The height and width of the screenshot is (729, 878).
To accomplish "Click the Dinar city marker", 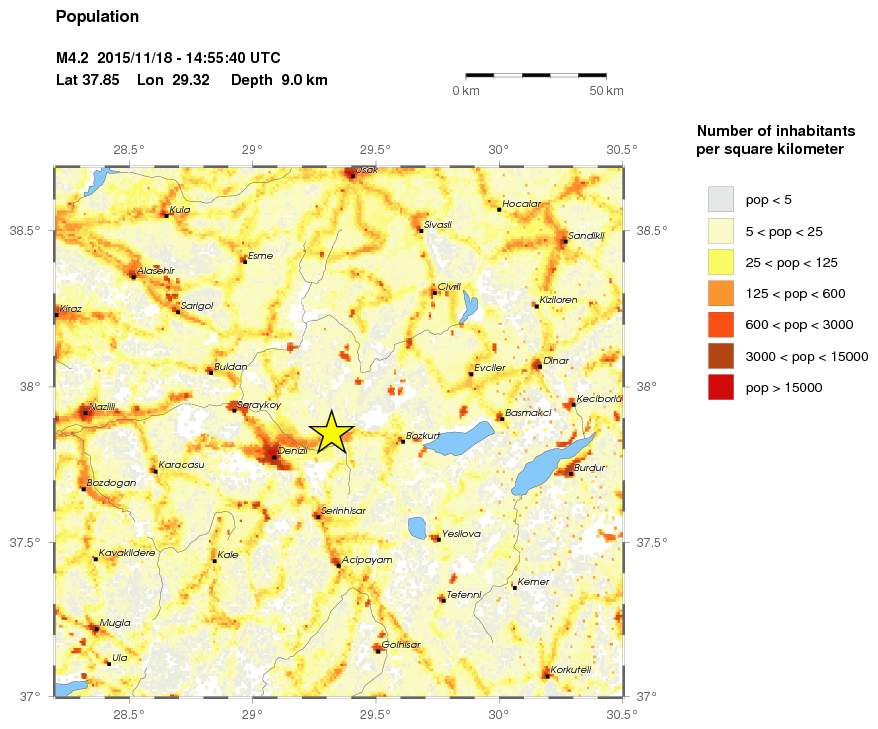I will (539, 366).
